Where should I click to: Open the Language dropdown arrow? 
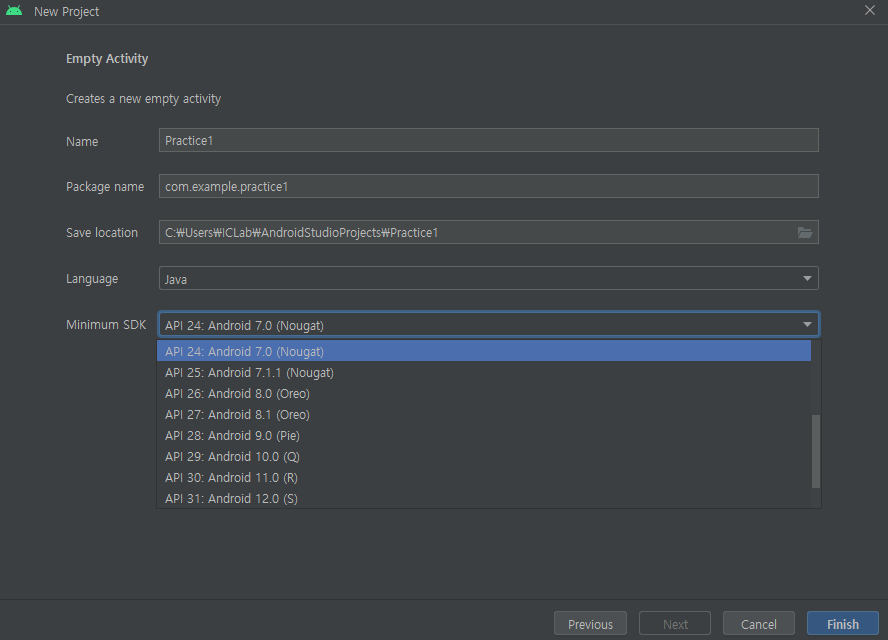807,278
